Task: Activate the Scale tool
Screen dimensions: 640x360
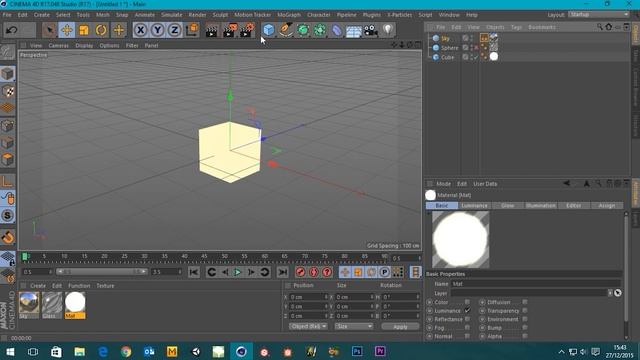Action: (x=84, y=30)
